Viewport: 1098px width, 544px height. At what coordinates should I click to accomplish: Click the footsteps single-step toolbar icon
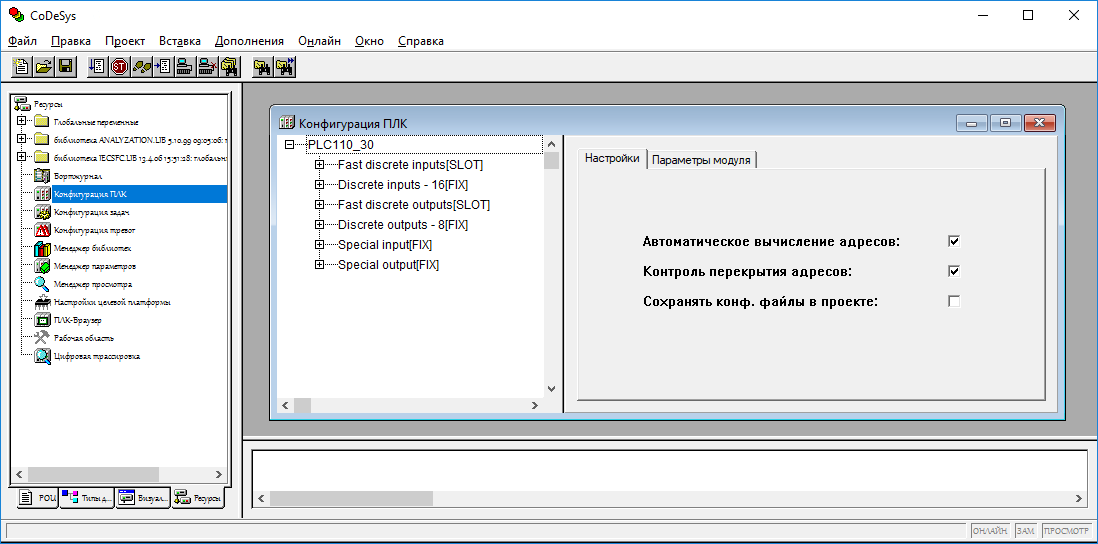[x=142, y=67]
